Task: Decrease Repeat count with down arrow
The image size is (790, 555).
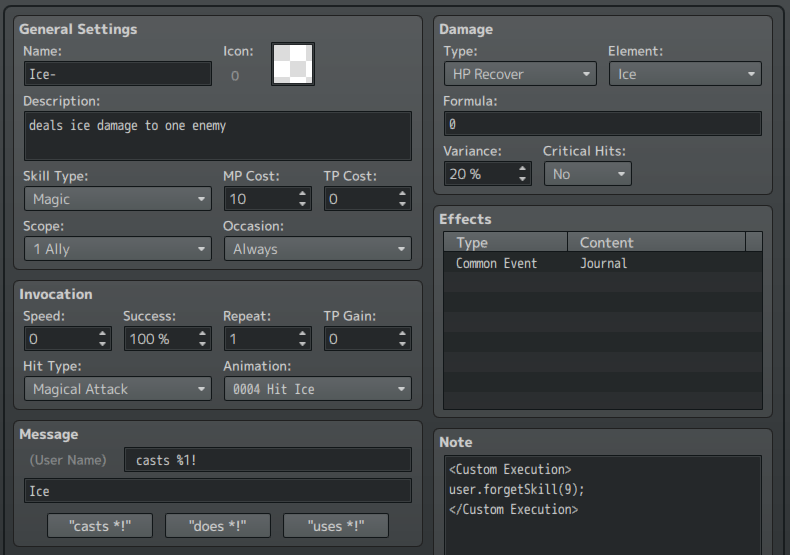Action: pos(302,344)
